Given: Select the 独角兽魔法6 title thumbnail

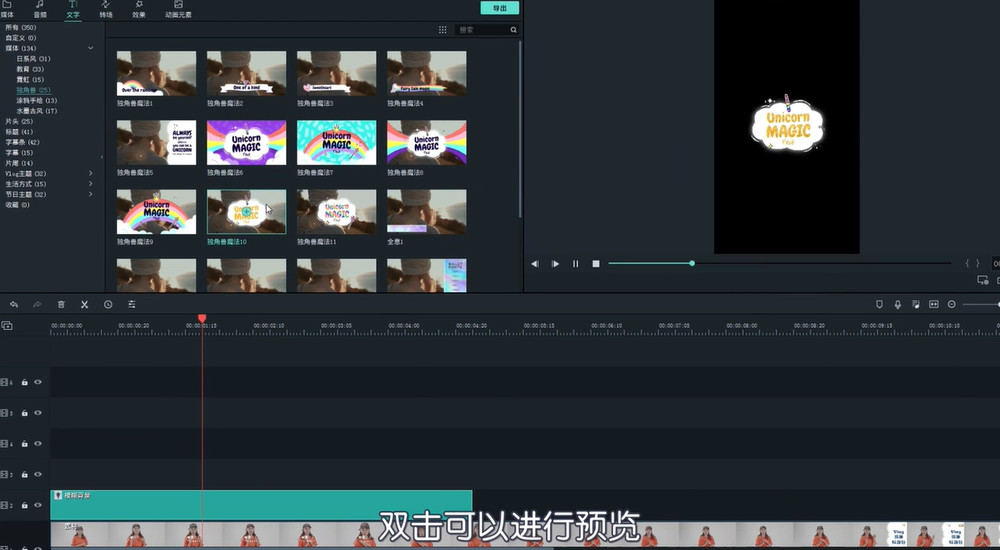Looking at the screenshot, I should (246, 142).
